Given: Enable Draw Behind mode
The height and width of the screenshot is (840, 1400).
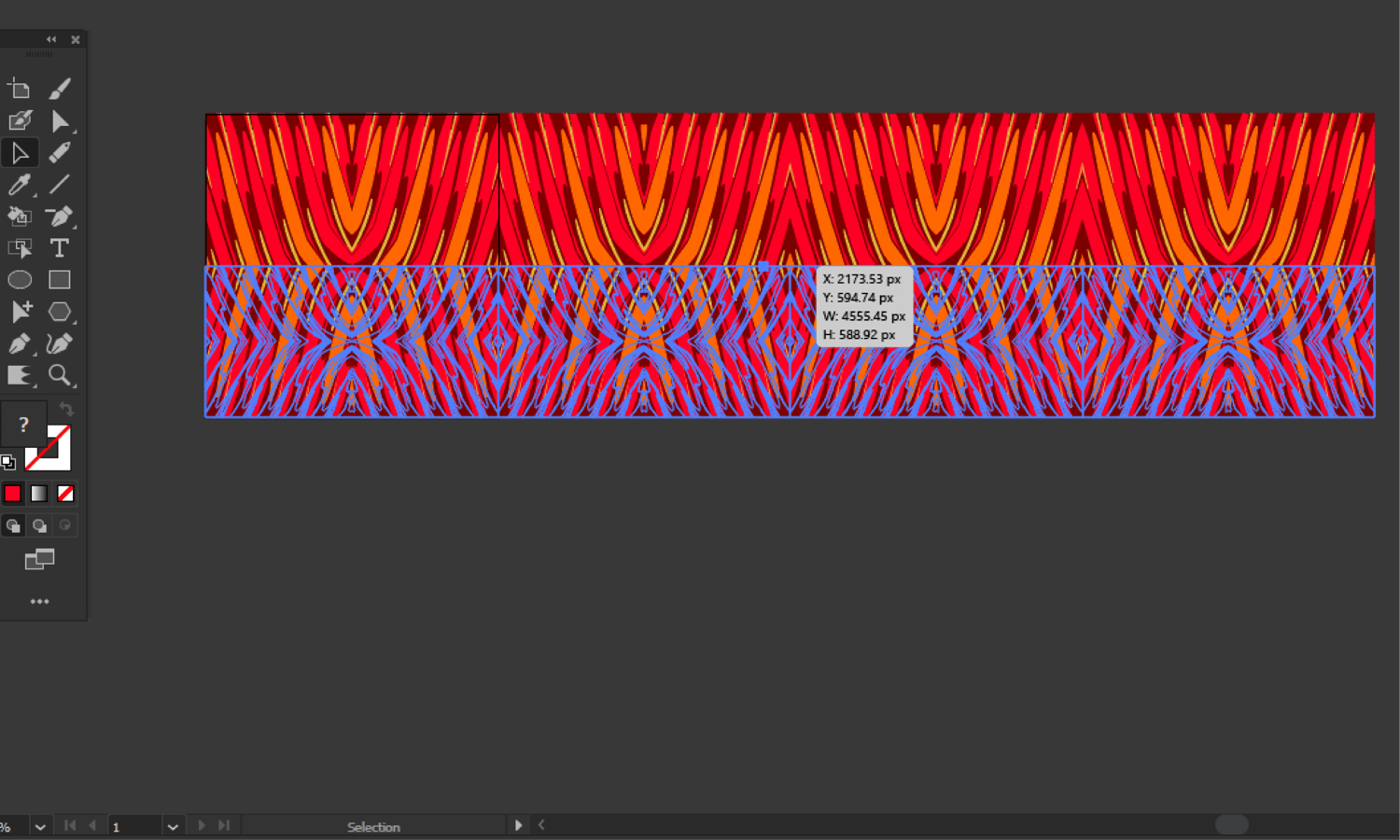Looking at the screenshot, I should (x=39, y=525).
